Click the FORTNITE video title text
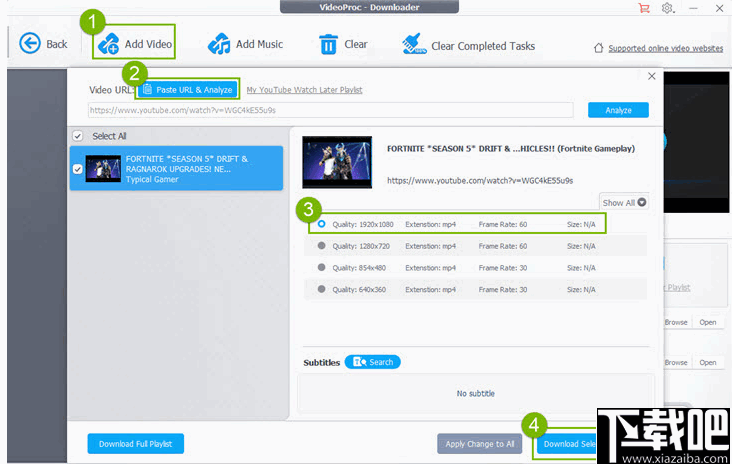 [511, 148]
